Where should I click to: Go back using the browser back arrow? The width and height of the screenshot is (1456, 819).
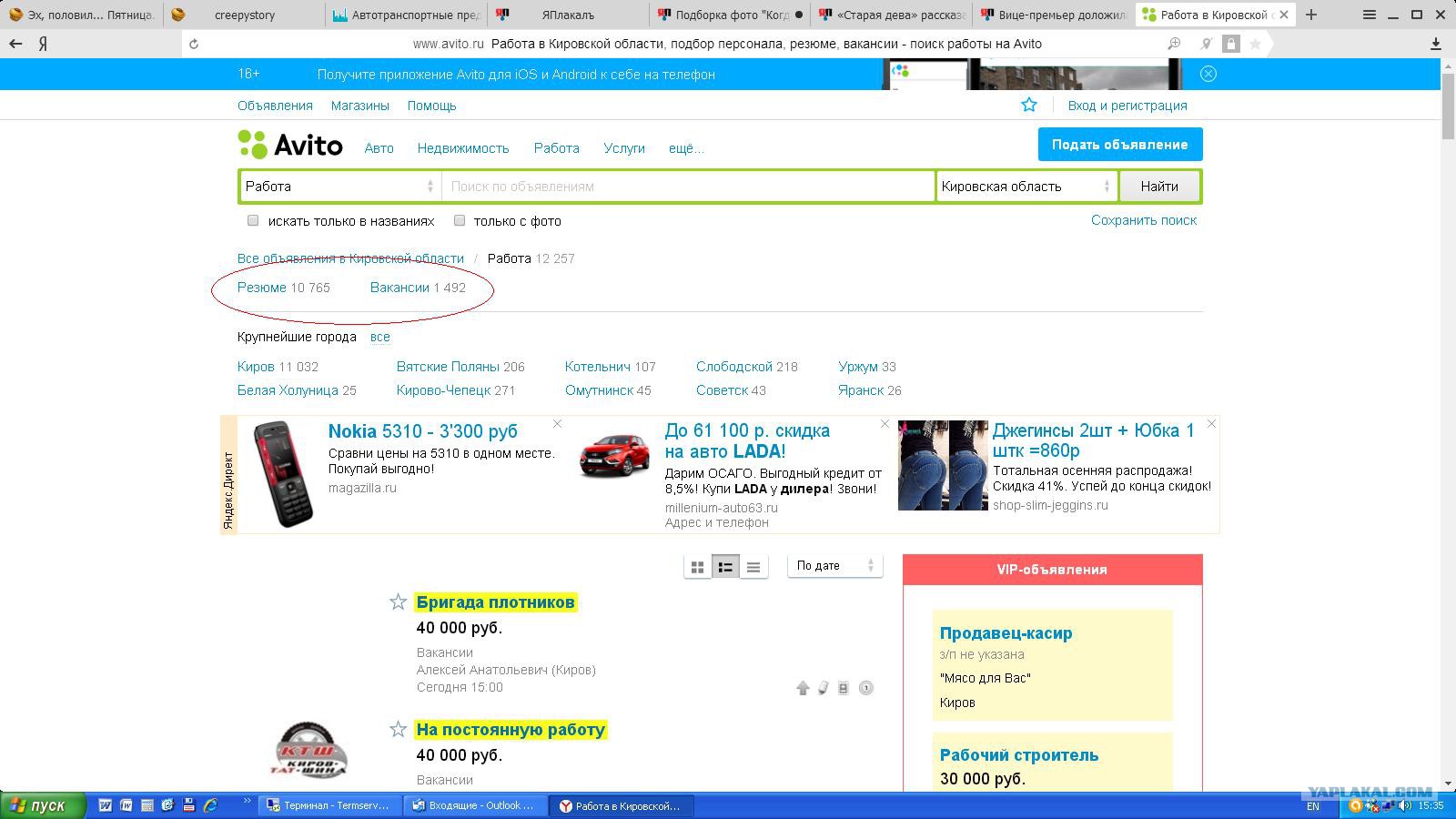coord(15,44)
